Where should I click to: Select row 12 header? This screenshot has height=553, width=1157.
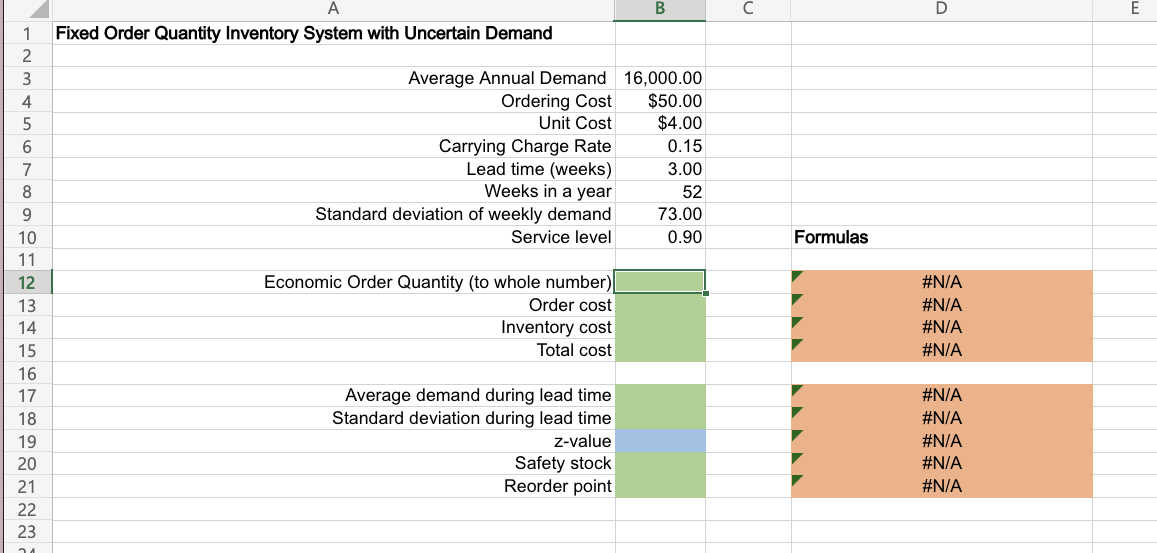[25, 282]
